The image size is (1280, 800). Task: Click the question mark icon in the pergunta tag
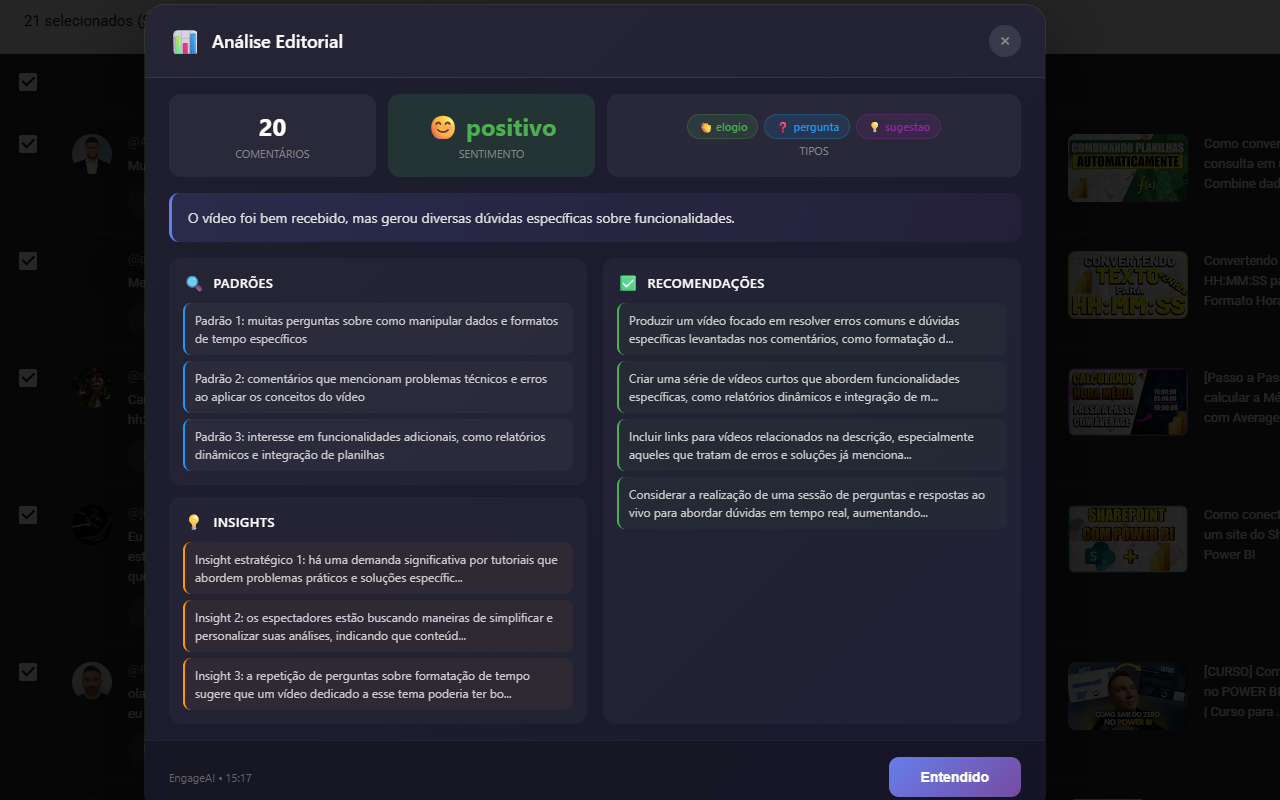coord(782,126)
